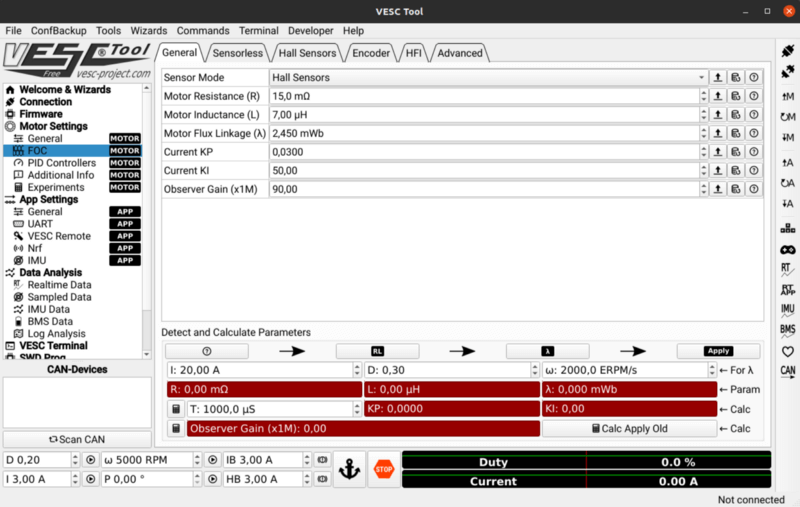
Task: Click the connect icon in right toolbar
Action: pyautogui.click(x=787, y=50)
